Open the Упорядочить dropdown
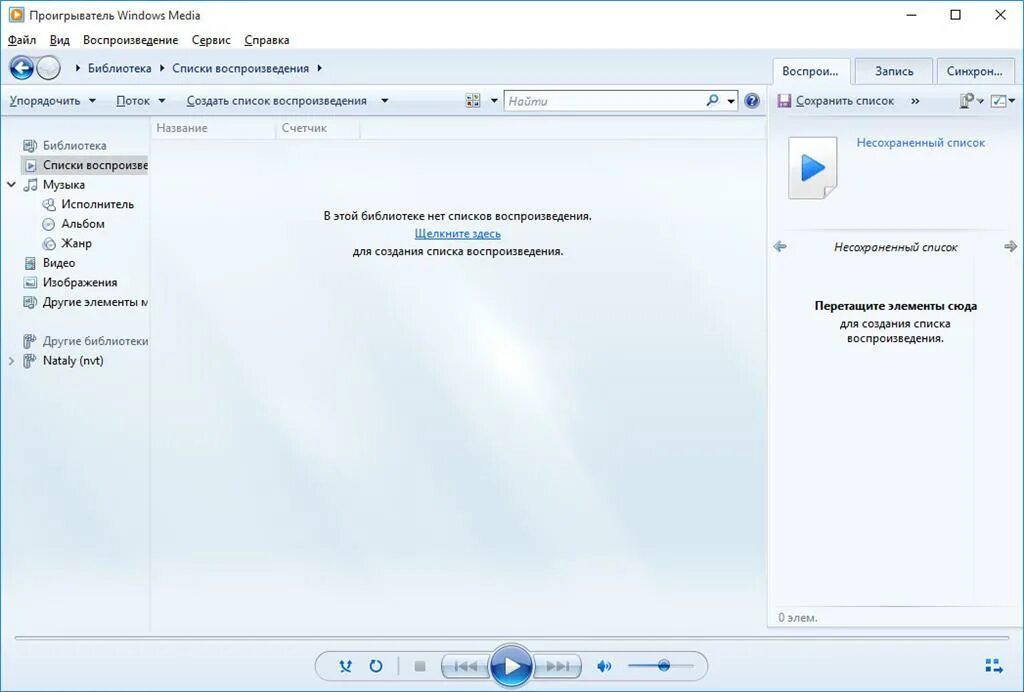 pyautogui.click(x=53, y=101)
